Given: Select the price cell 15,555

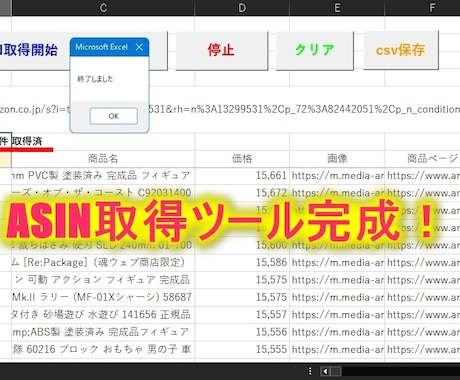Looking at the screenshot, I should coord(242,349).
